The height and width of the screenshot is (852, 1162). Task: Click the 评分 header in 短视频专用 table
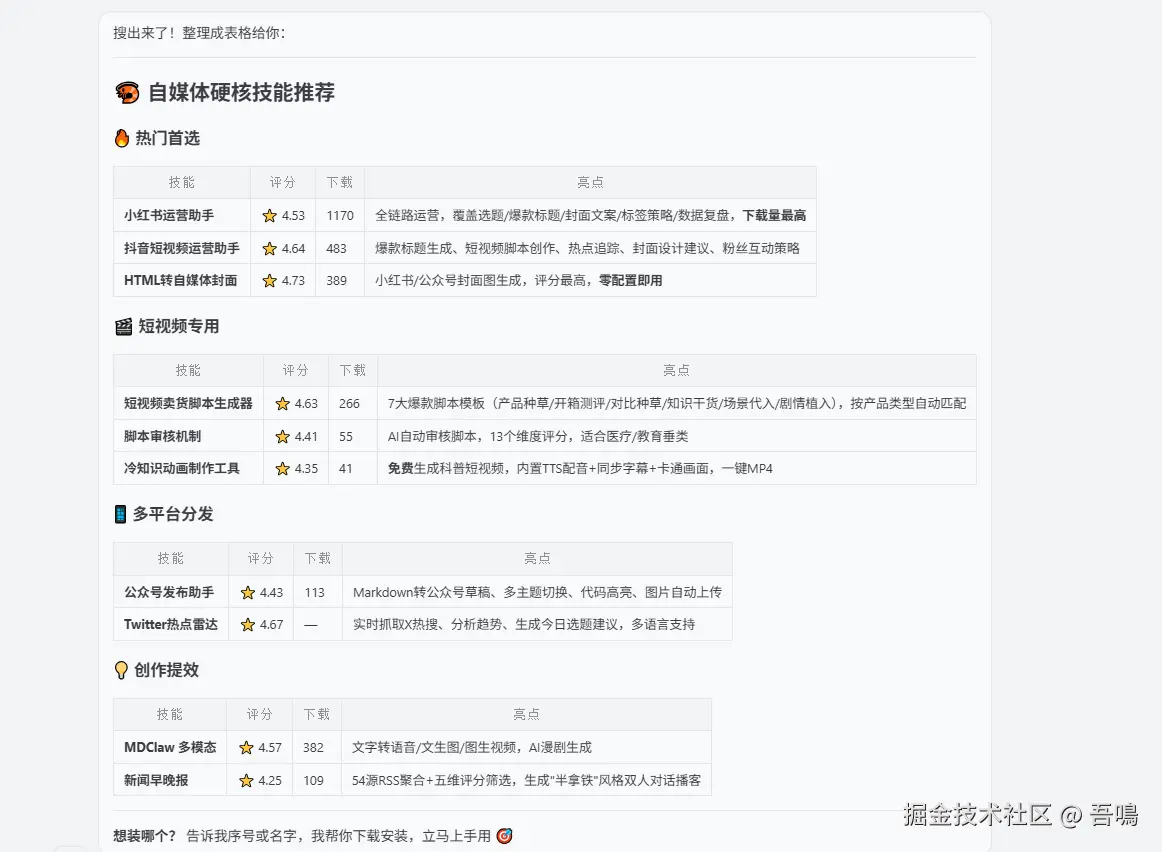[295, 370]
